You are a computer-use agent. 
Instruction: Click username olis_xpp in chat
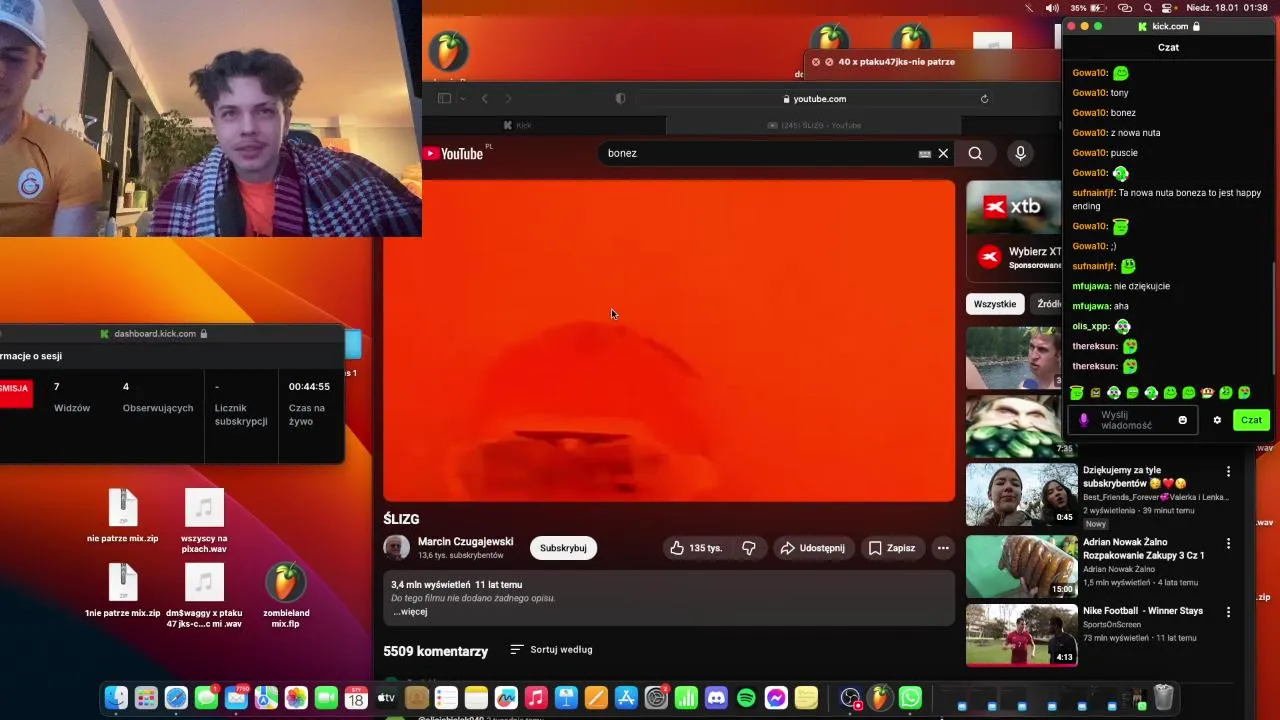(x=1091, y=326)
